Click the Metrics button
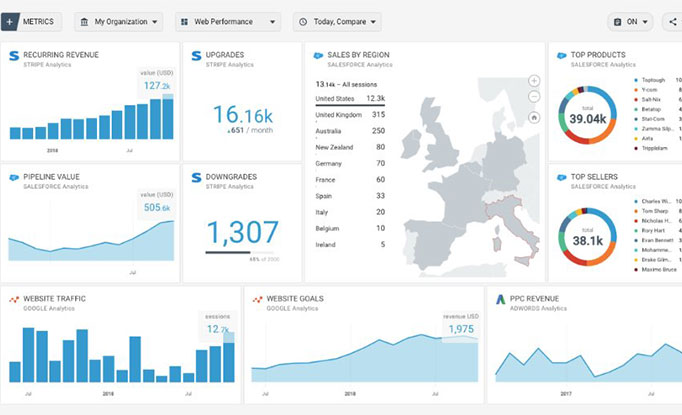The width and height of the screenshot is (682, 415). click(x=38, y=21)
